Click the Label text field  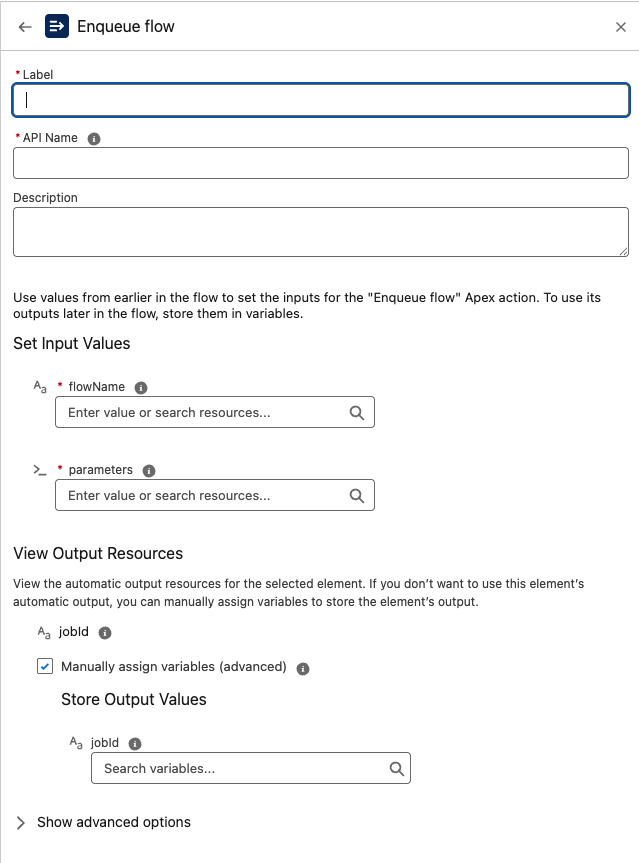pos(320,100)
